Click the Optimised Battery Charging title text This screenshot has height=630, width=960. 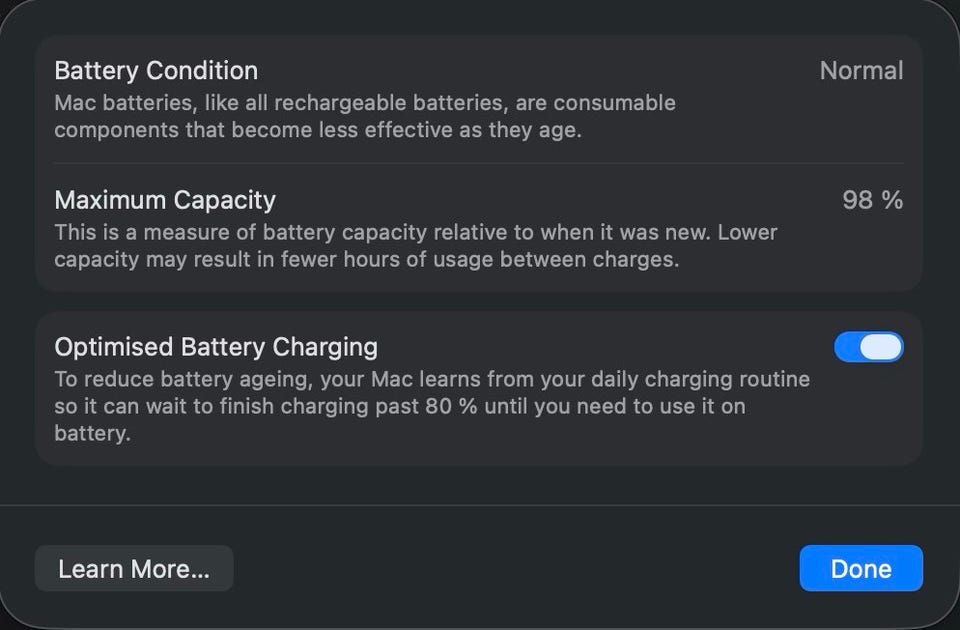coord(216,347)
